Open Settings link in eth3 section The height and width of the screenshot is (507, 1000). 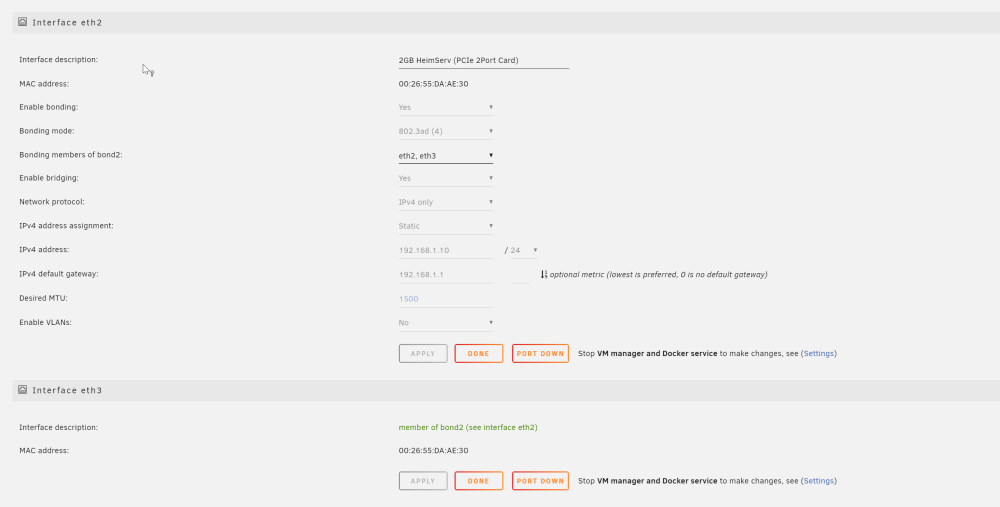click(x=819, y=481)
